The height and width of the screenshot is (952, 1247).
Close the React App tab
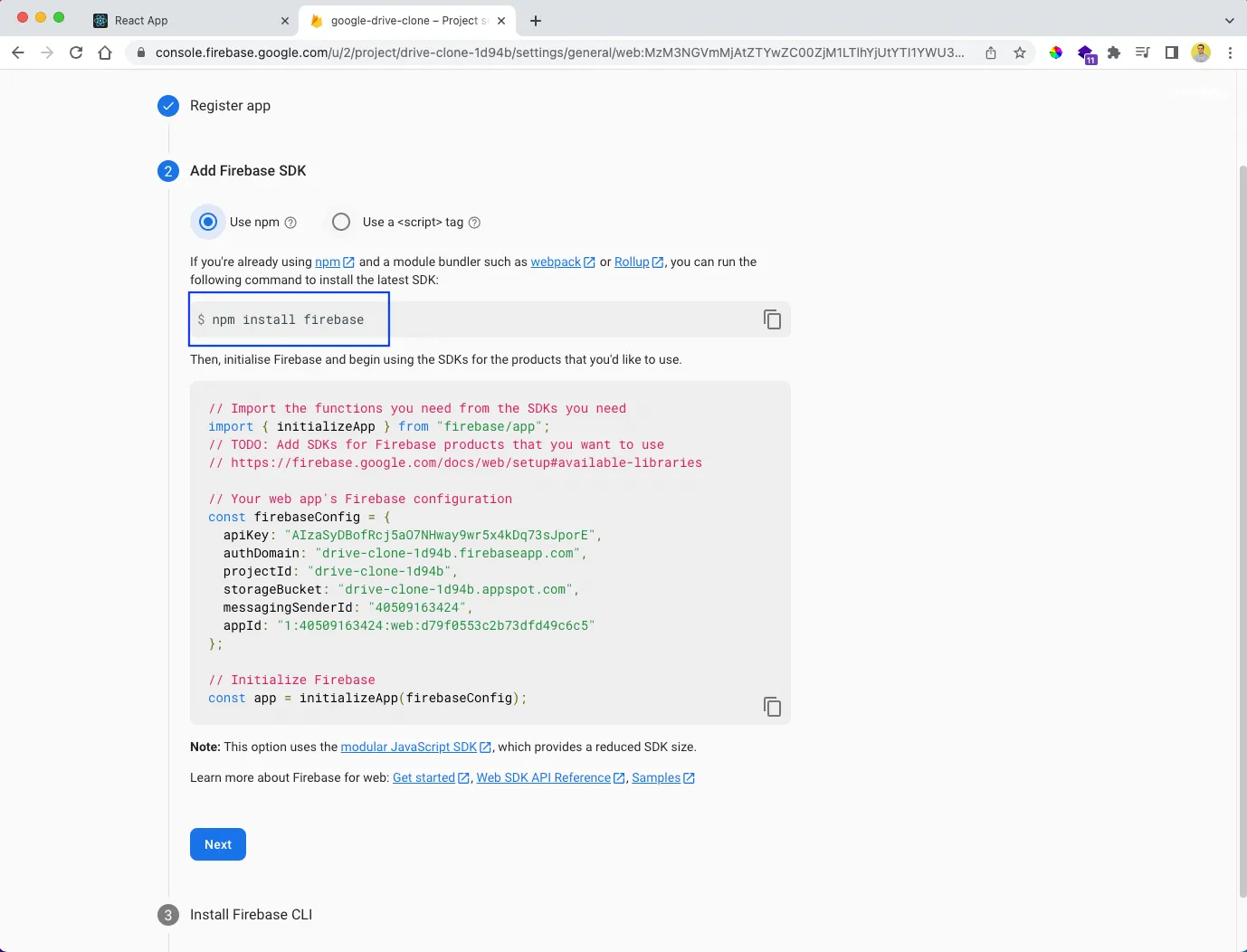[x=285, y=20]
